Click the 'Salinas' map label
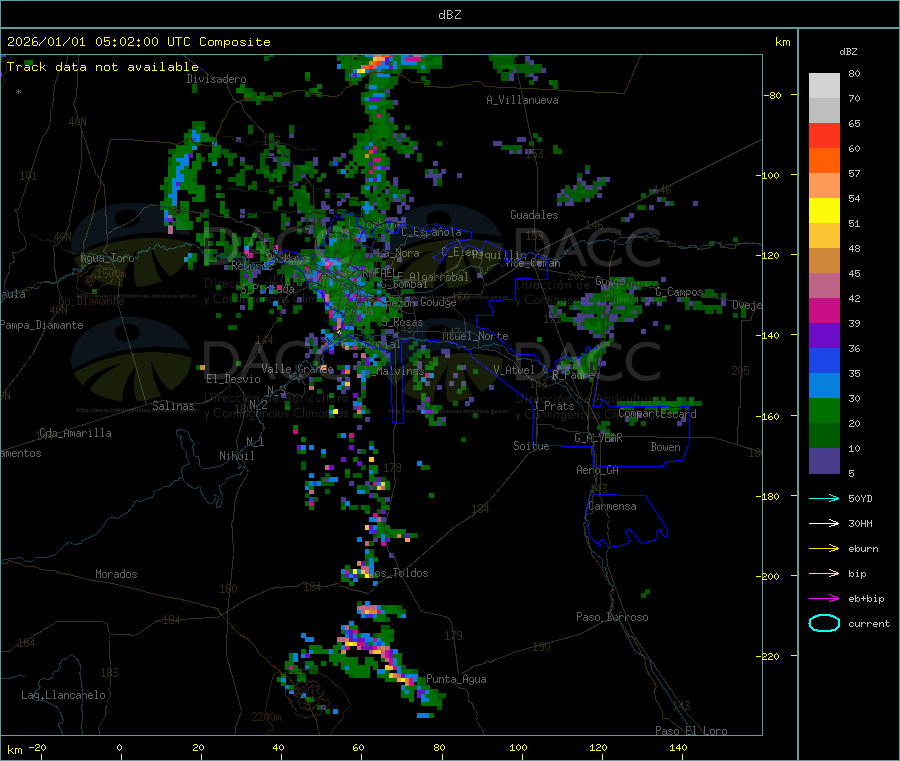 (173, 406)
